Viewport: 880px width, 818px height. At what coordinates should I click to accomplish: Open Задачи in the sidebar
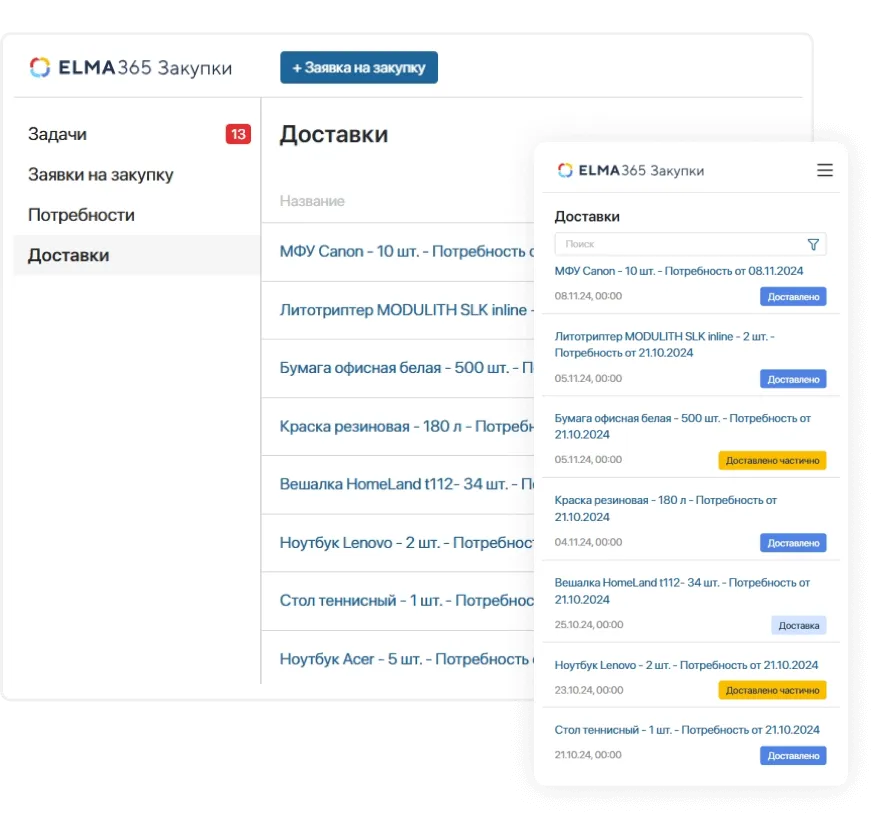[x=58, y=134]
